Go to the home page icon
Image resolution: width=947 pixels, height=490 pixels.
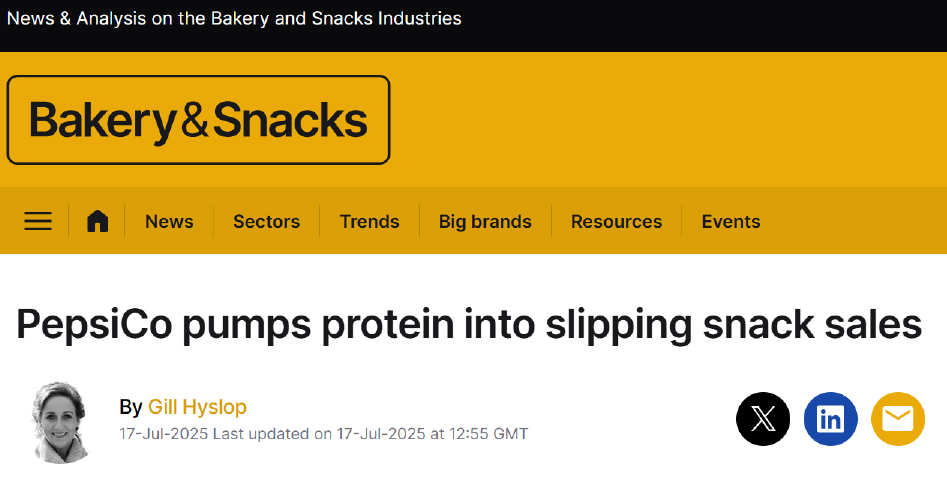(x=97, y=221)
